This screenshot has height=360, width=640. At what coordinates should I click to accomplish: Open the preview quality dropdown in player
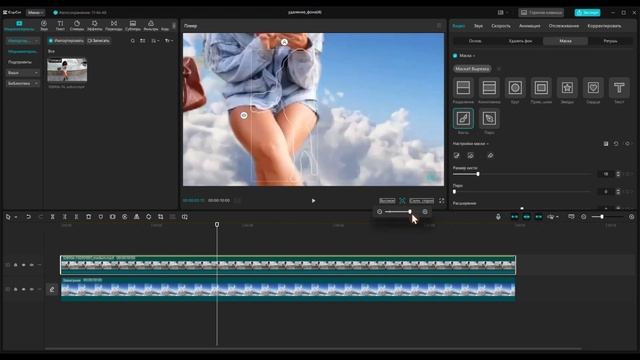tap(387, 200)
